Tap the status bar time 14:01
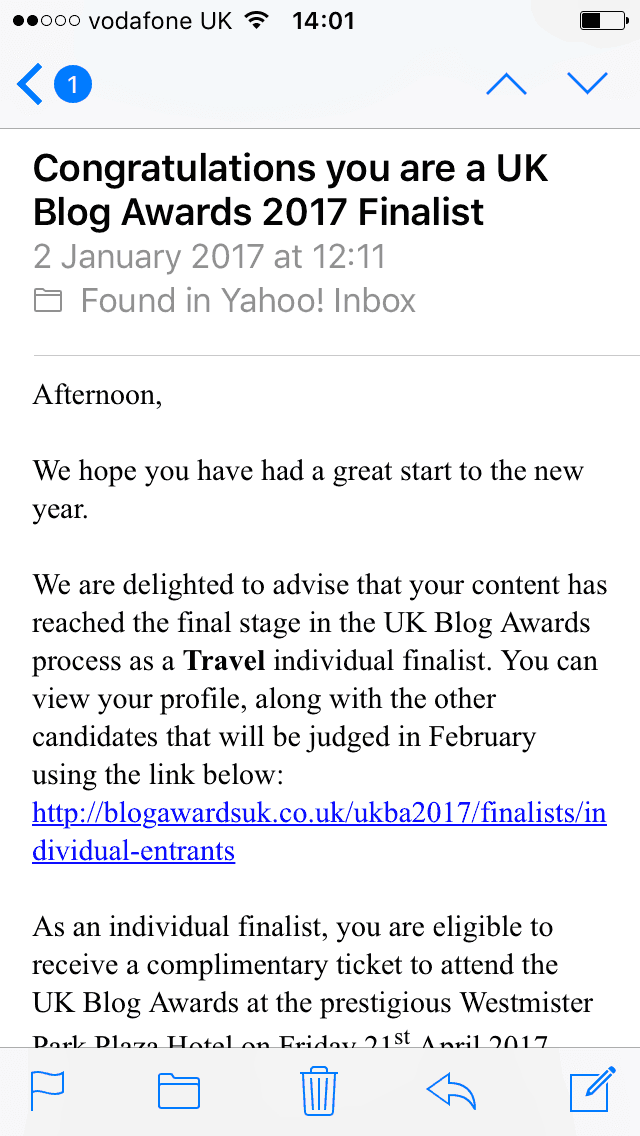 click(323, 21)
